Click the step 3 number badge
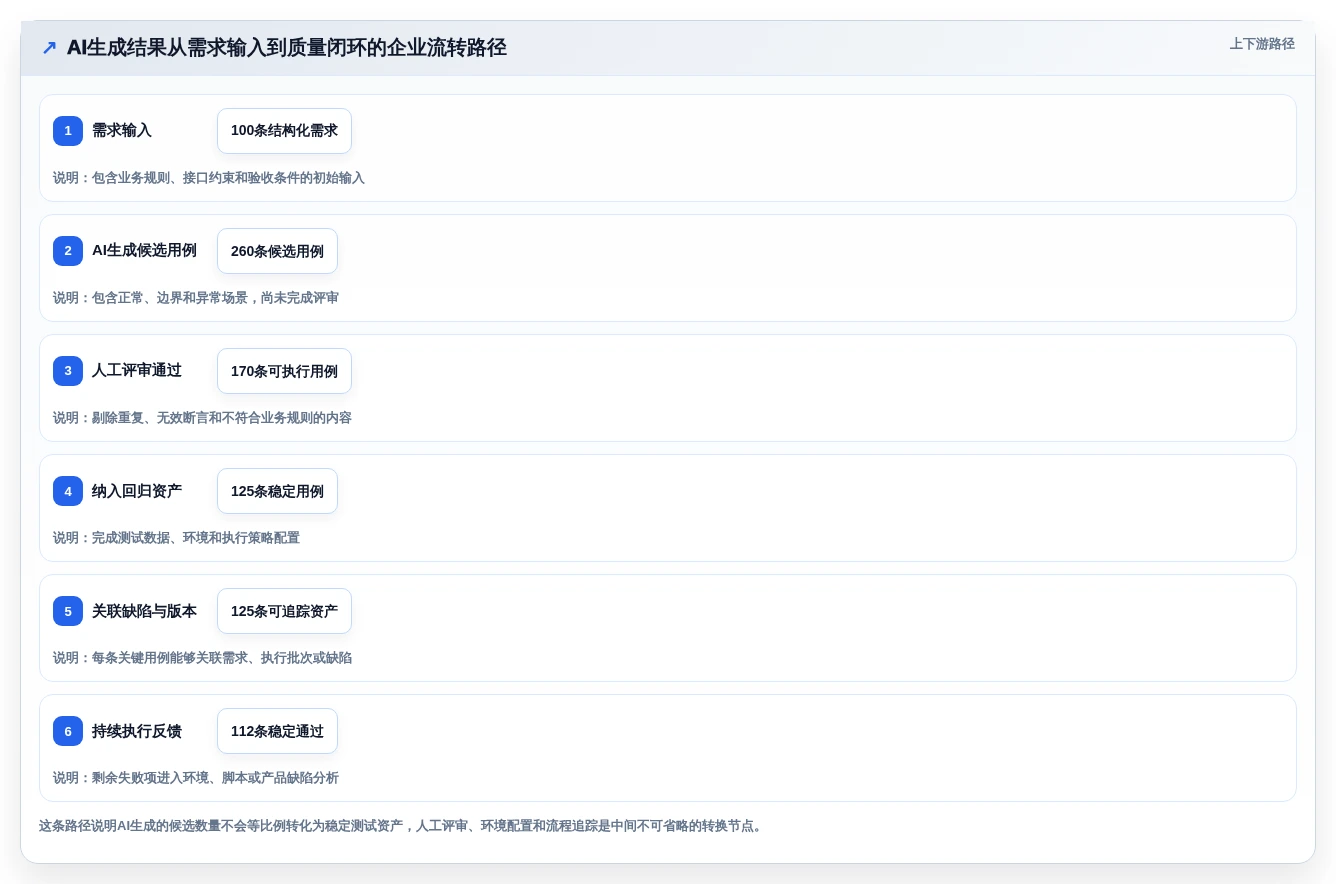1336x884 pixels. (68, 371)
